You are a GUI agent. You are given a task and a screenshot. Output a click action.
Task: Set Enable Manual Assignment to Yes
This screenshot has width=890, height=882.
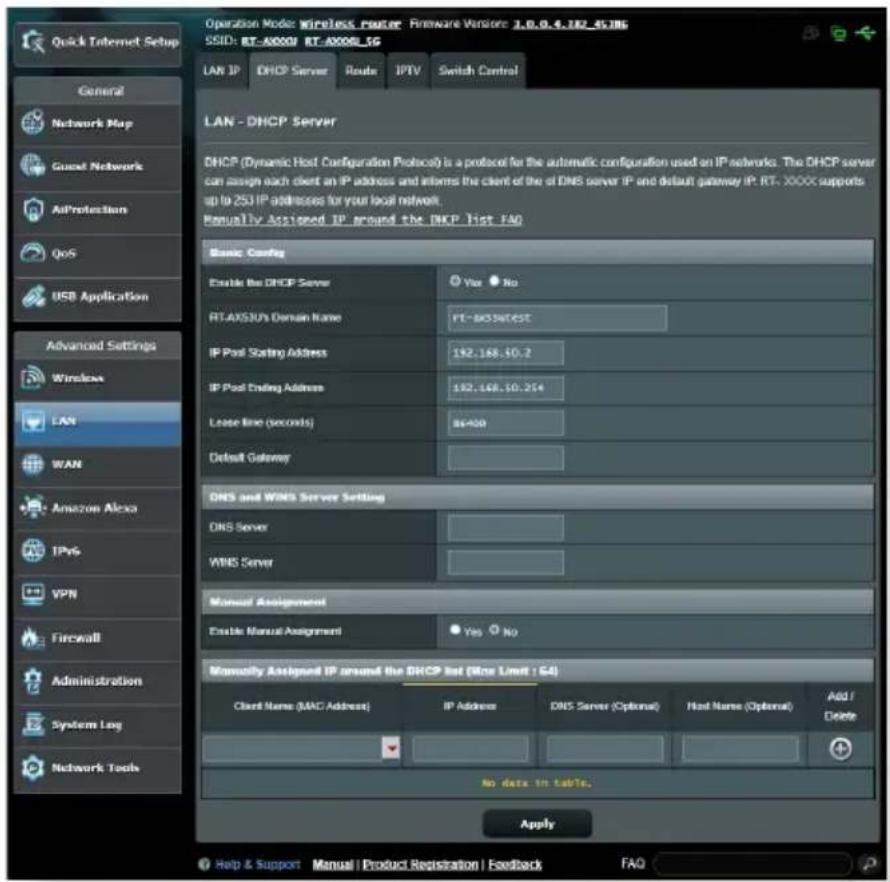pyautogui.click(x=455, y=630)
